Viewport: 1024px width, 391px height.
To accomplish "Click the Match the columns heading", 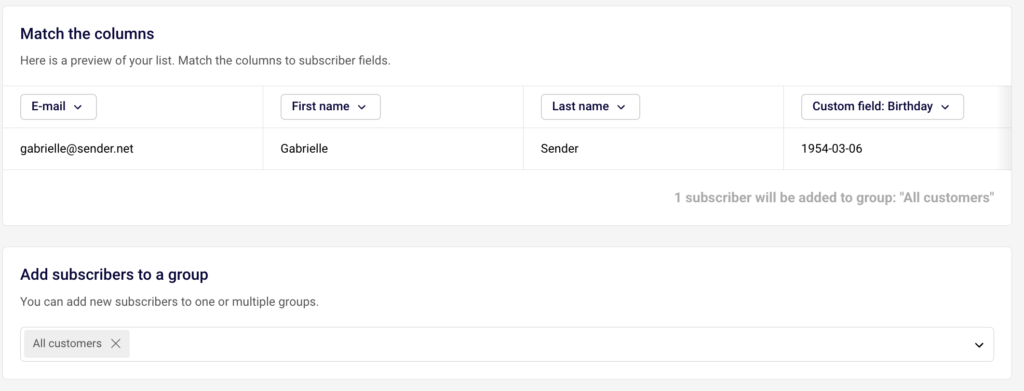I will pos(87,34).
